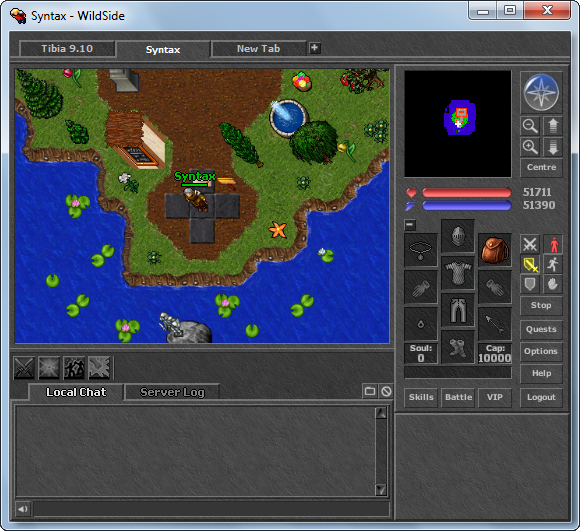
Task: Open the New Tab tab
Action: coord(258,48)
